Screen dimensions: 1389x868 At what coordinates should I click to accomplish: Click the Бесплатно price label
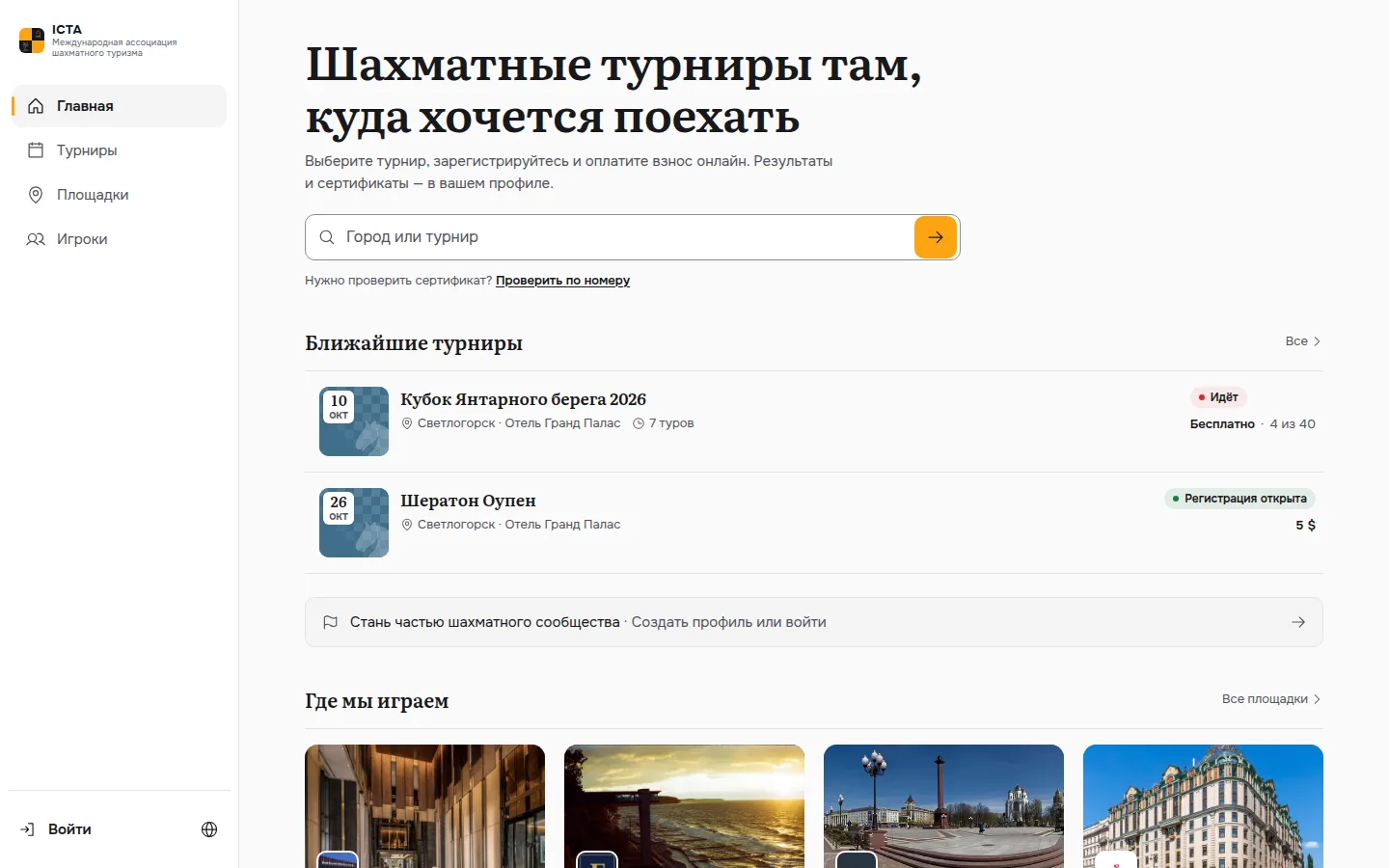[x=1222, y=424]
